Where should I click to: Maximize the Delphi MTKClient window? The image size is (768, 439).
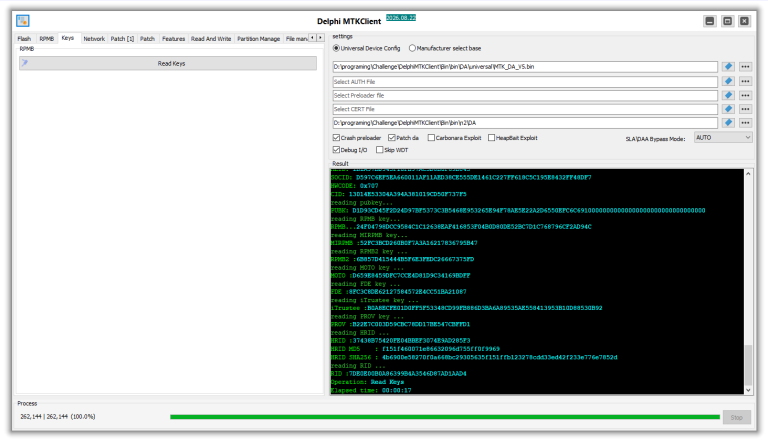pyautogui.click(x=727, y=21)
